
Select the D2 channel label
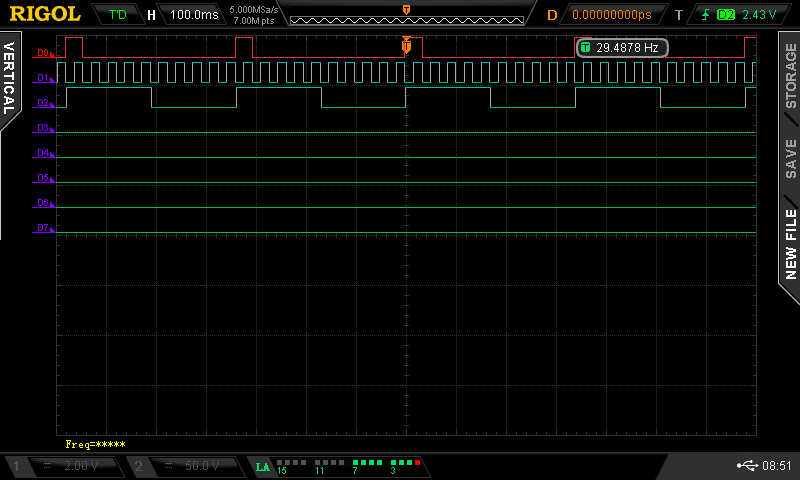pos(43,103)
